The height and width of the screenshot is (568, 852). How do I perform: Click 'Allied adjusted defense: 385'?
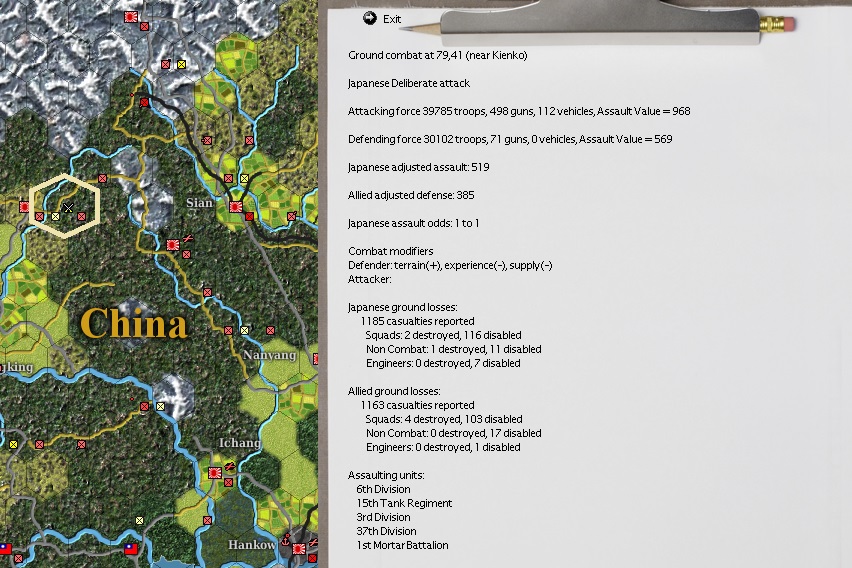411,195
